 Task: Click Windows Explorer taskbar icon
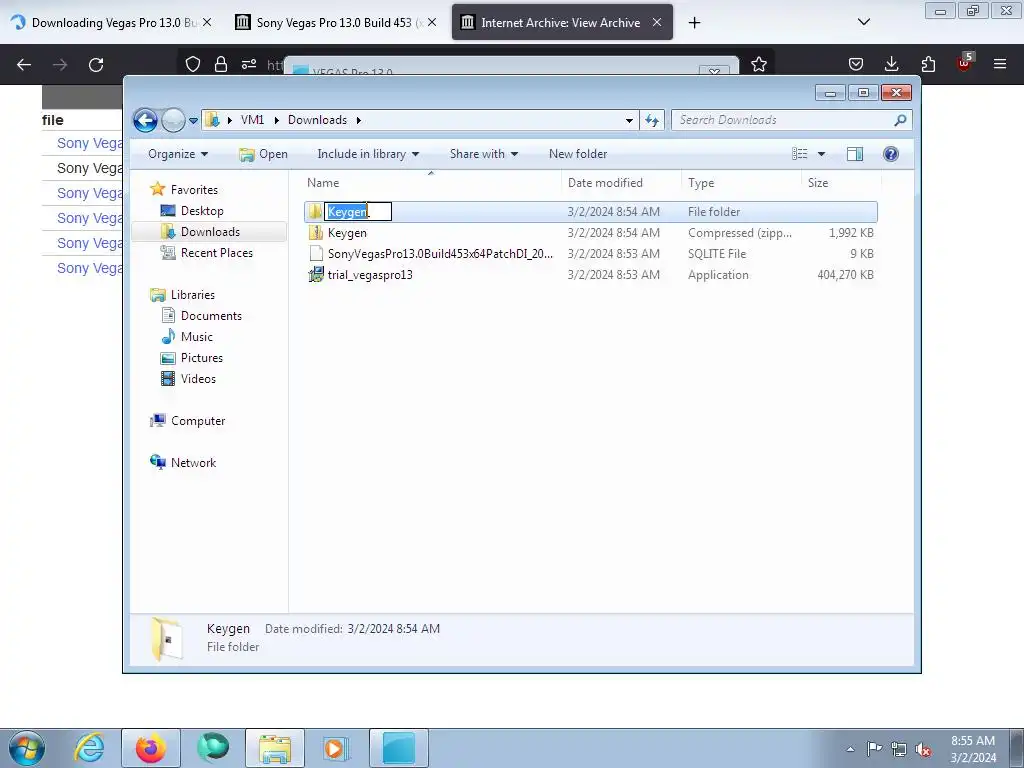pos(275,748)
